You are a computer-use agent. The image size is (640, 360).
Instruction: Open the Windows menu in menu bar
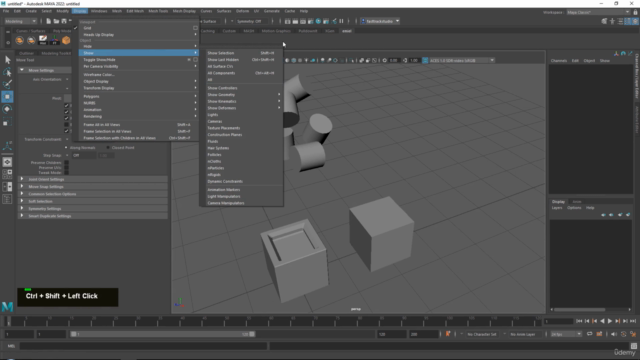99,11
